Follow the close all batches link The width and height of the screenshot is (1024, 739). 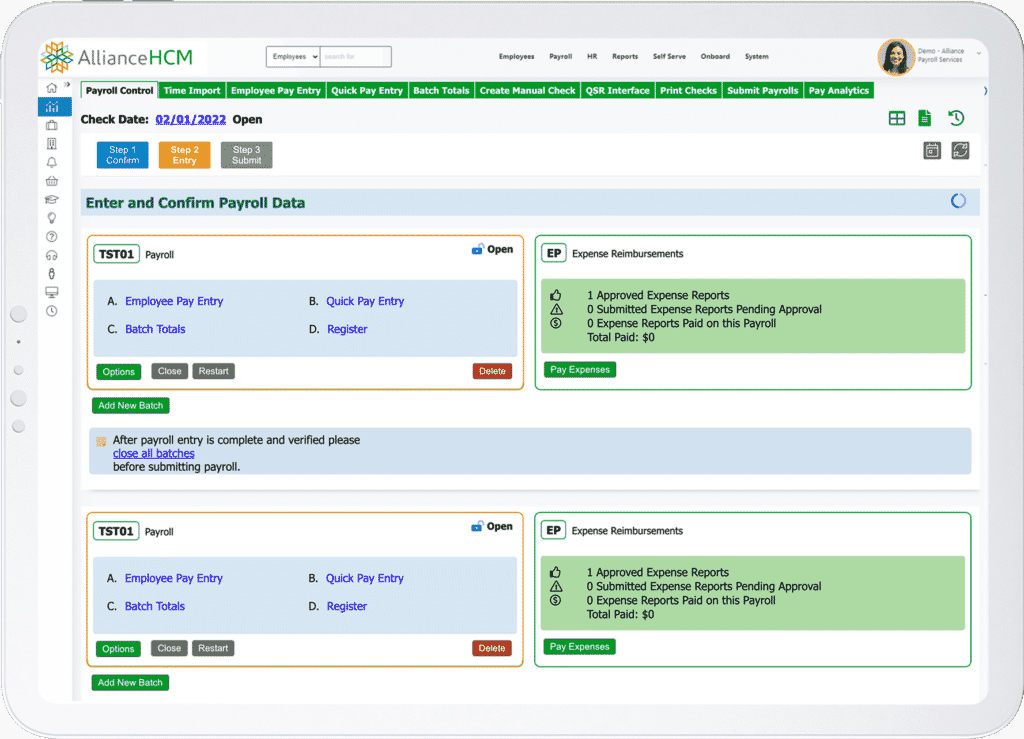point(153,453)
